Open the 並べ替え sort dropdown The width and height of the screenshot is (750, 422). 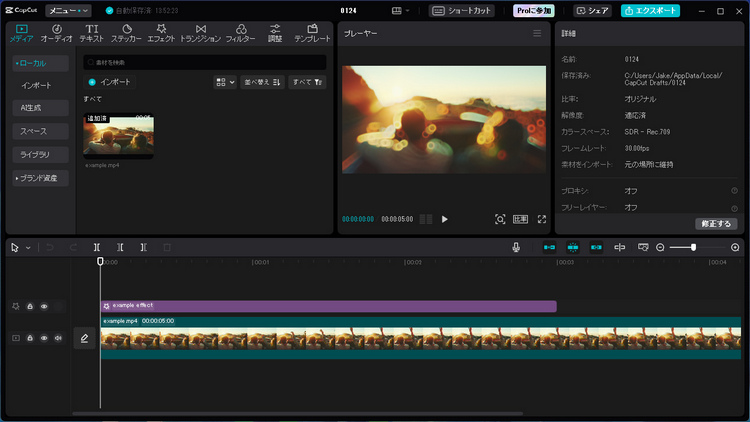[x=263, y=82]
